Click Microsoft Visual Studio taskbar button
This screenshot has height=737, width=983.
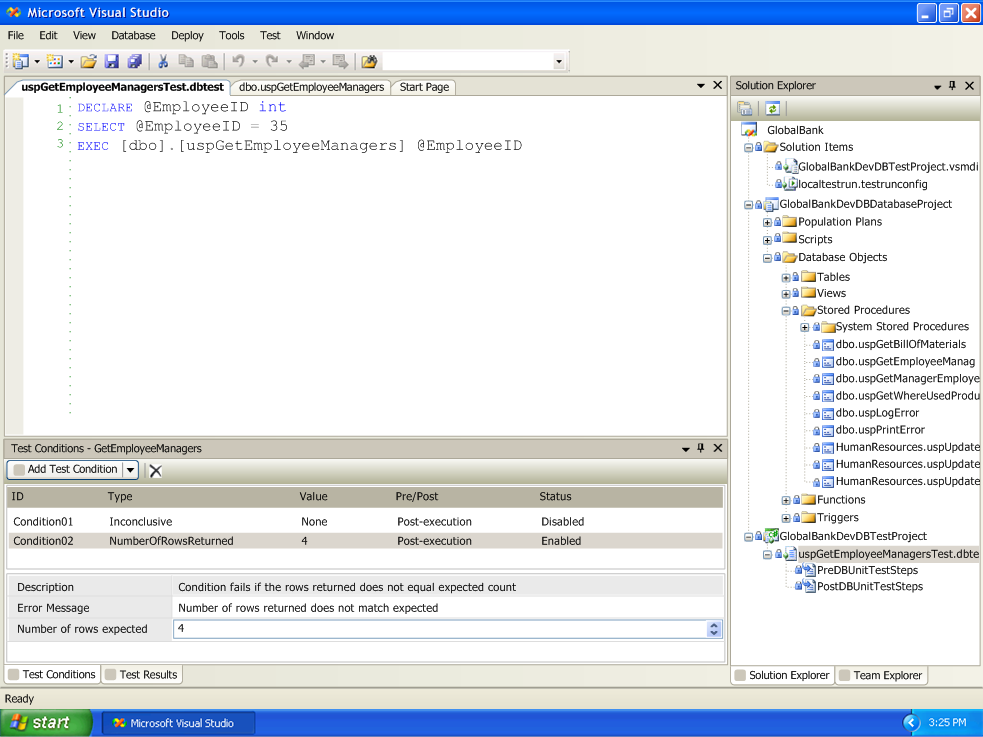178,723
